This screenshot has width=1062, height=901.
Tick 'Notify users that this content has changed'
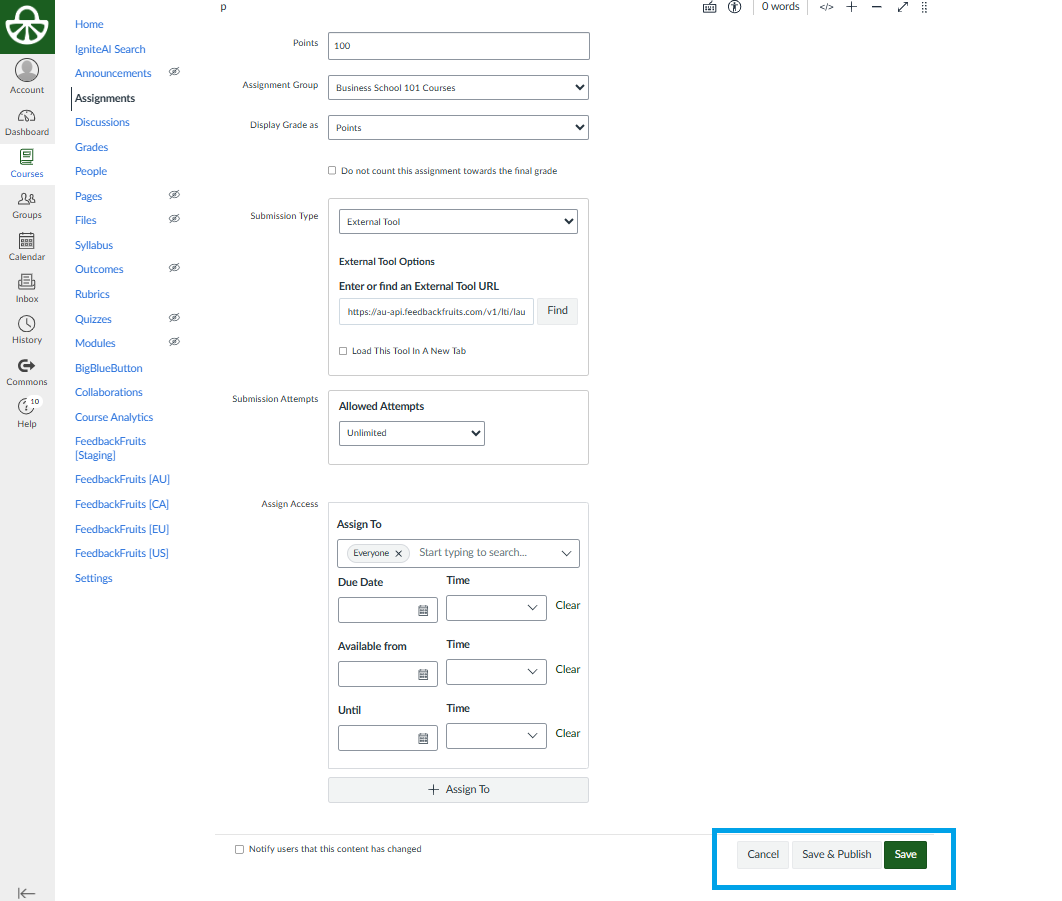[239, 849]
